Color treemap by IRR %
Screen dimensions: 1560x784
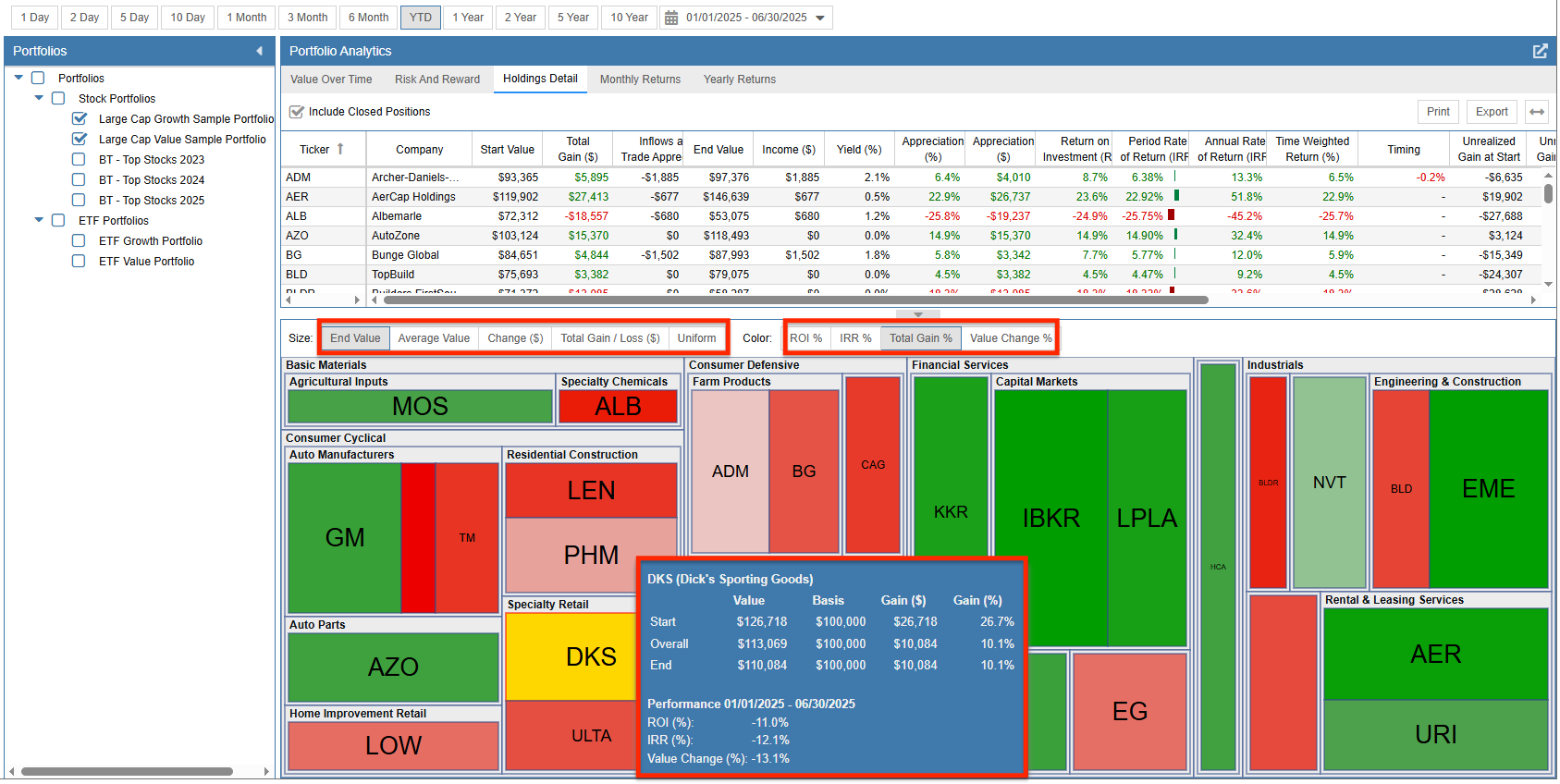point(855,338)
